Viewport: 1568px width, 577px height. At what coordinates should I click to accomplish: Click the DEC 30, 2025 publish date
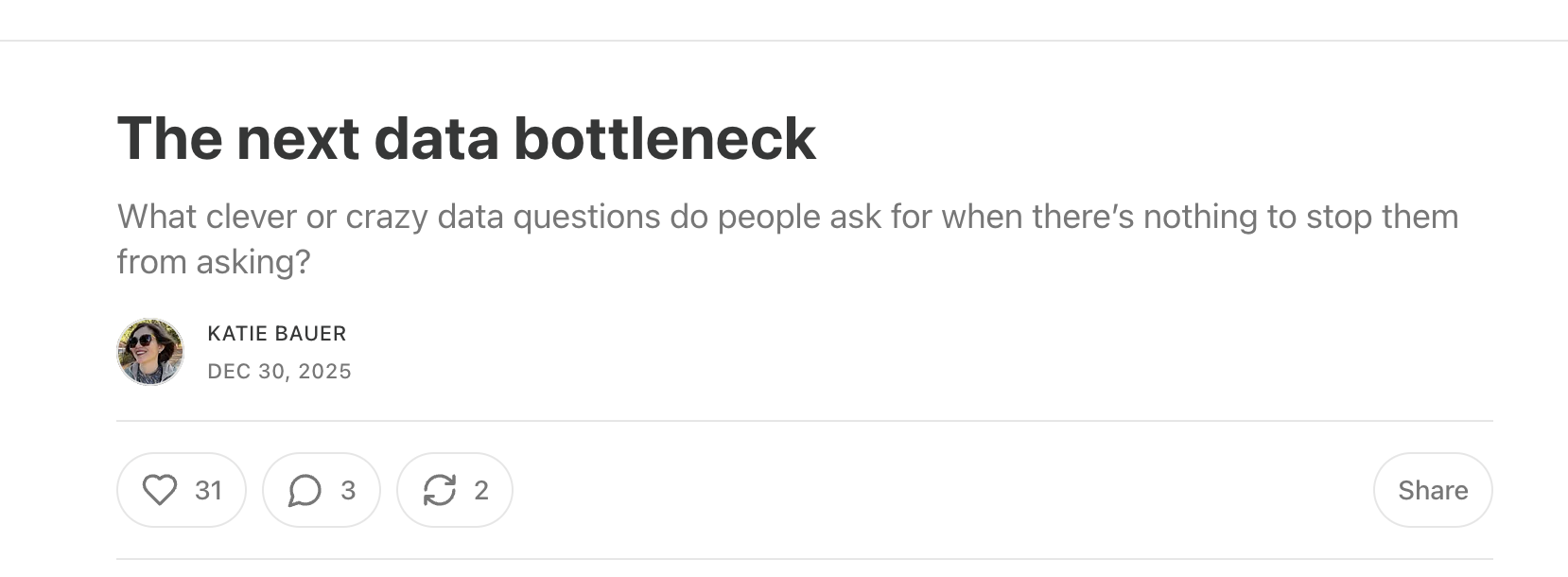279,372
